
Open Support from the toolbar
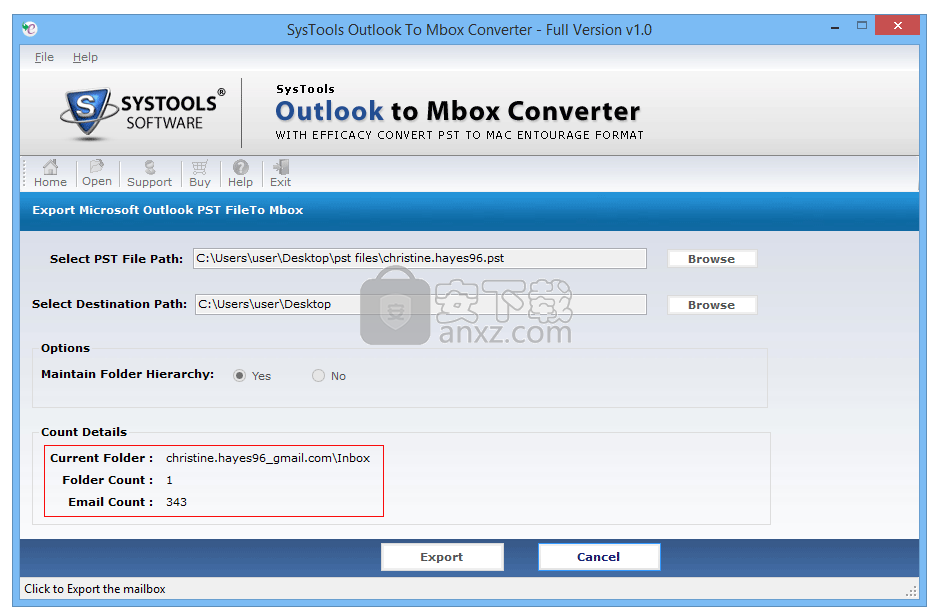point(149,173)
